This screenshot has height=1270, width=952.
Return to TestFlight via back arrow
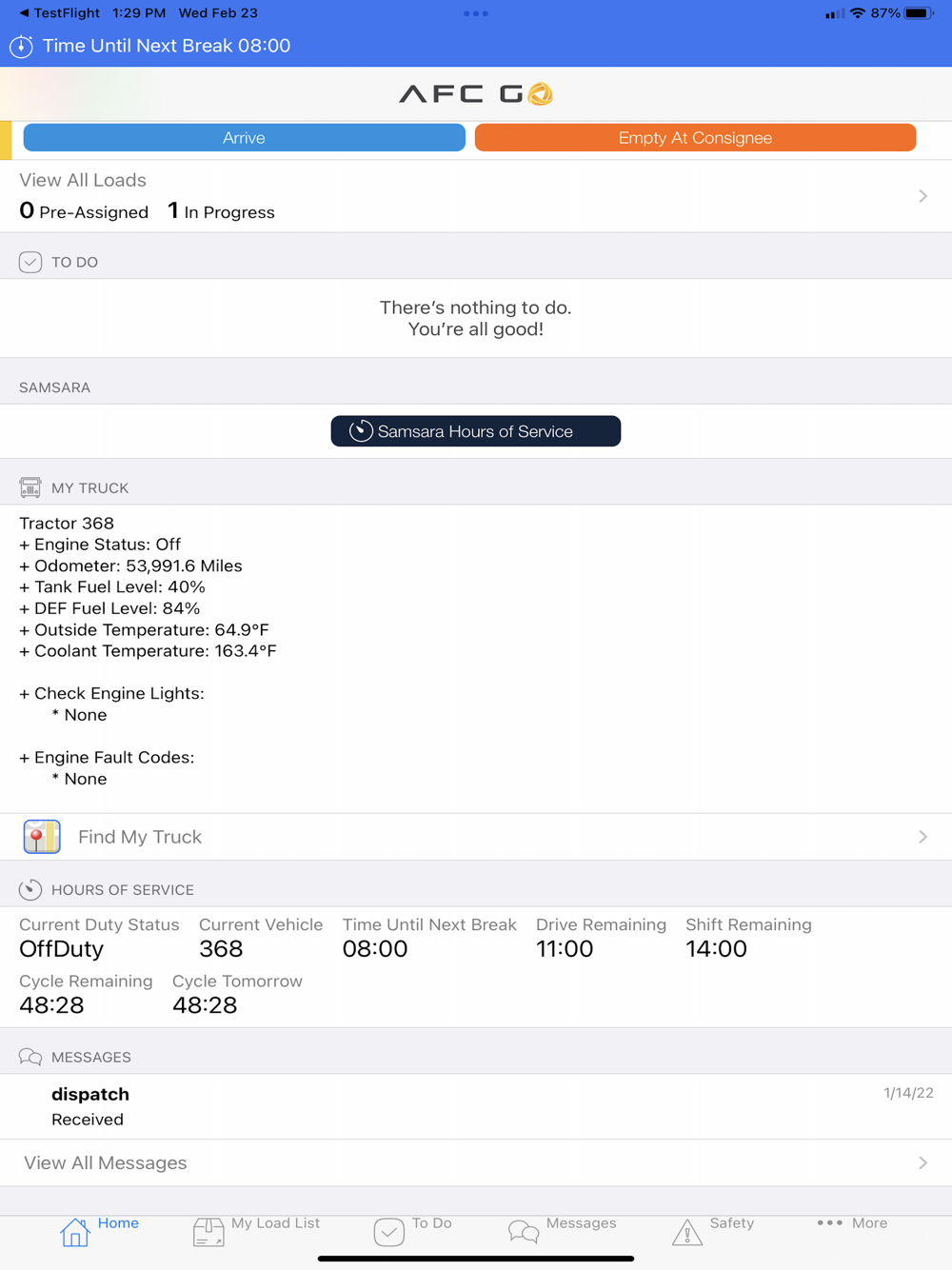[x=24, y=13]
